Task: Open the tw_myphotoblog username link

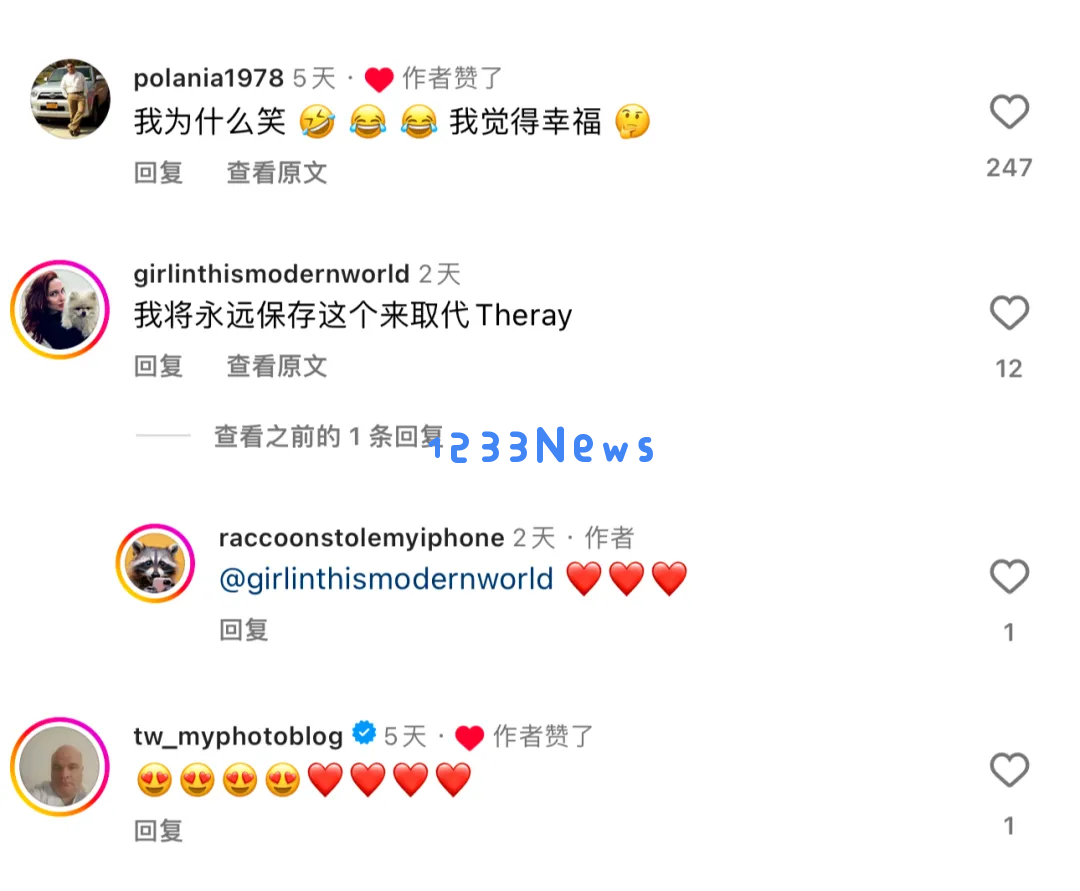Action: 238,736
